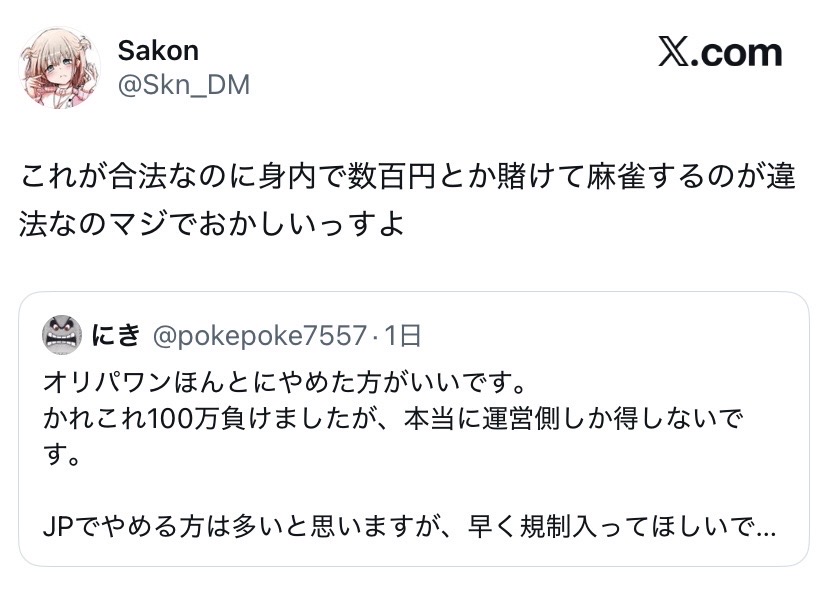Click quoted line starting オリパワンほんとに

point(284,383)
